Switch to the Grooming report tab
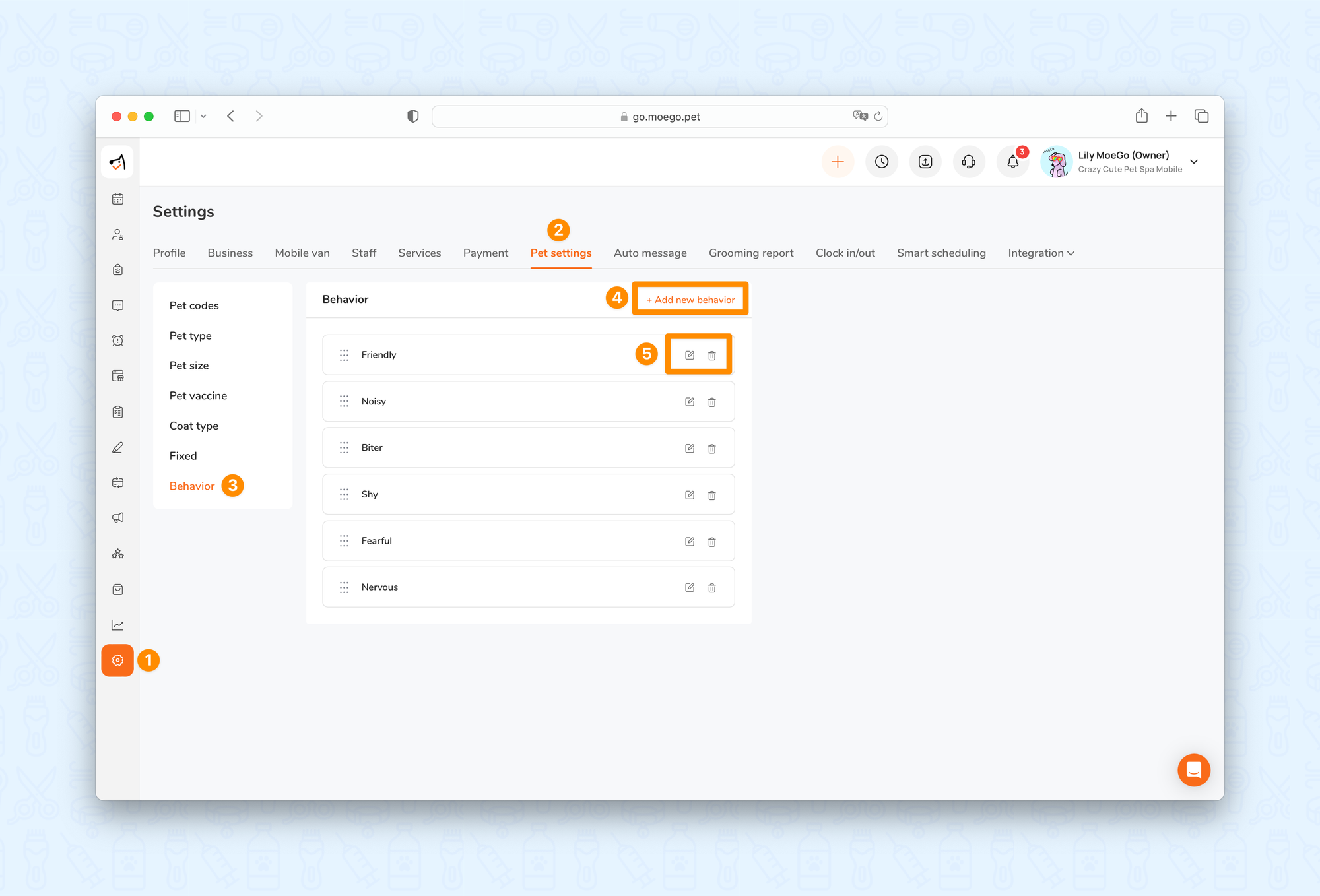Viewport: 1320px width, 896px height. click(750, 253)
